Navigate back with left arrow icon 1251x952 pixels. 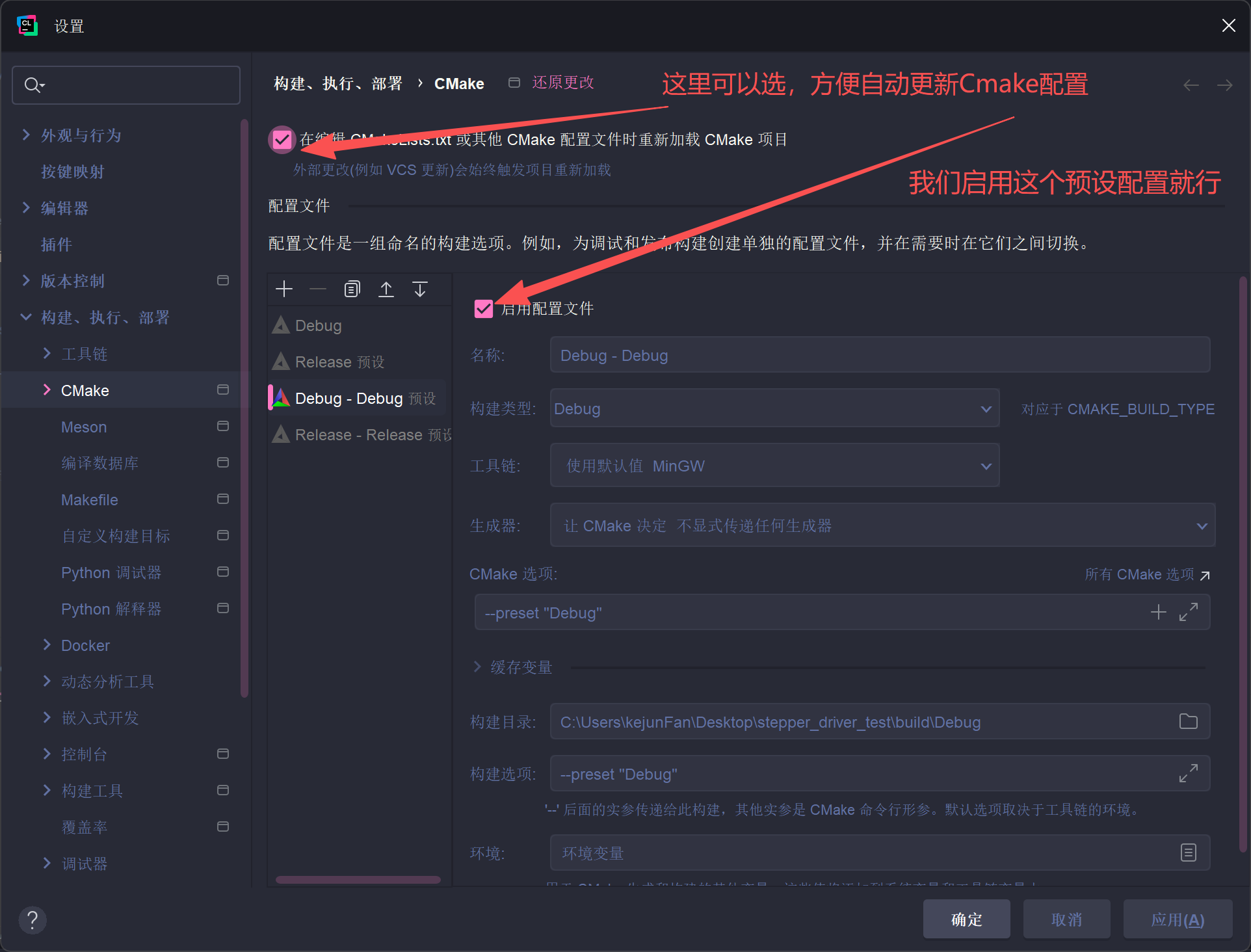pos(1191,85)
